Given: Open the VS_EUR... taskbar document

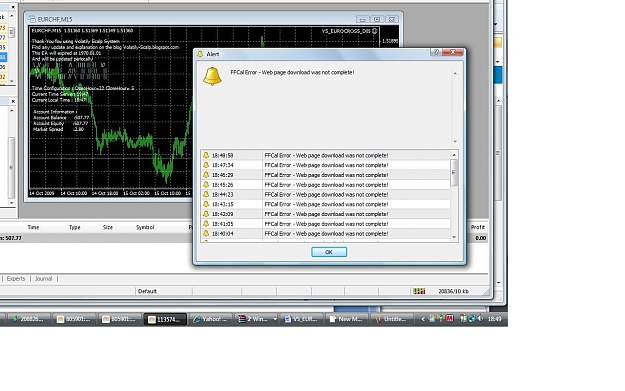Looking at the screenshot, I should [x=300, y=319].
